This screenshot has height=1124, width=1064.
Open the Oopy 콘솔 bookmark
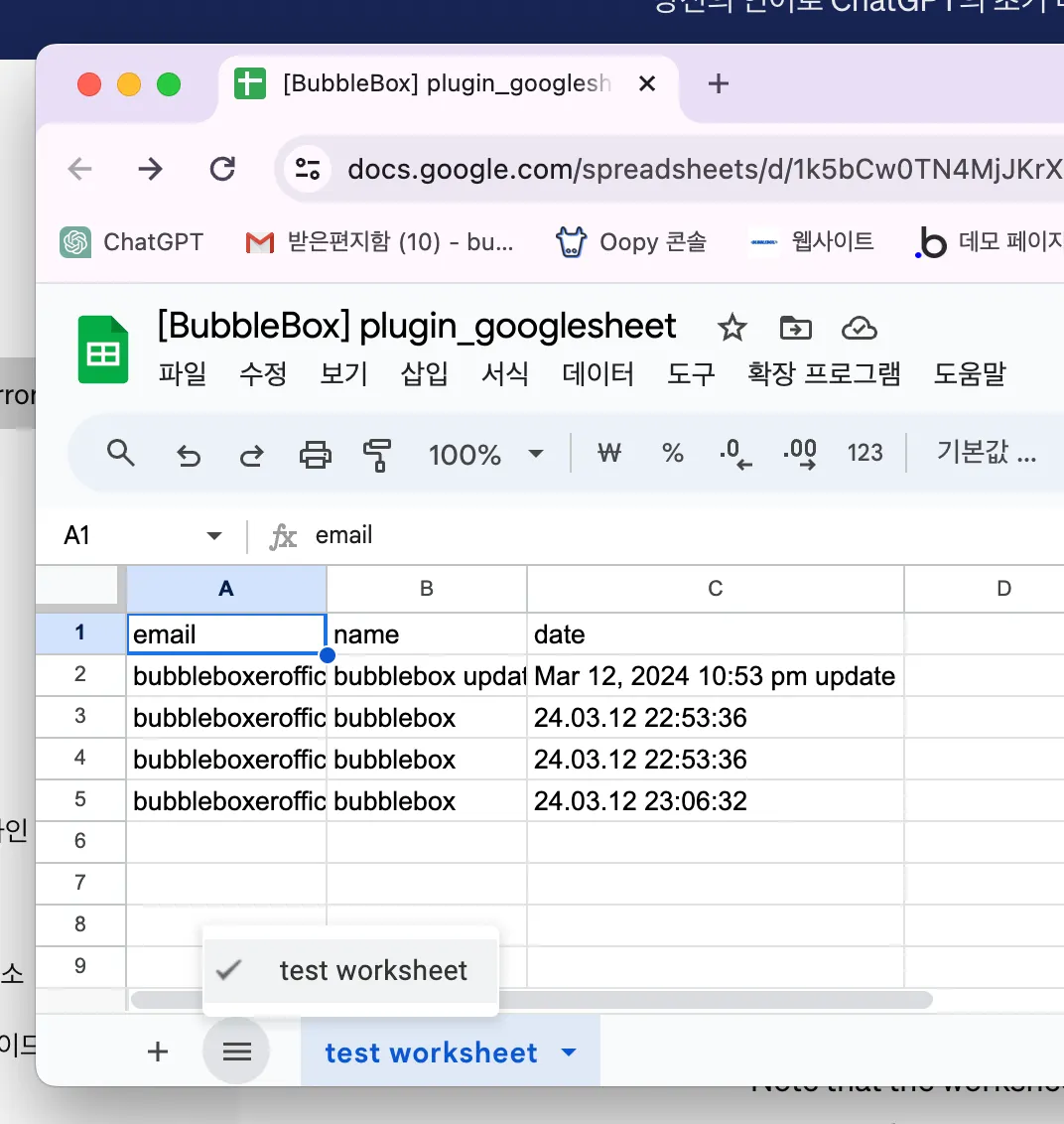point(631,242)
